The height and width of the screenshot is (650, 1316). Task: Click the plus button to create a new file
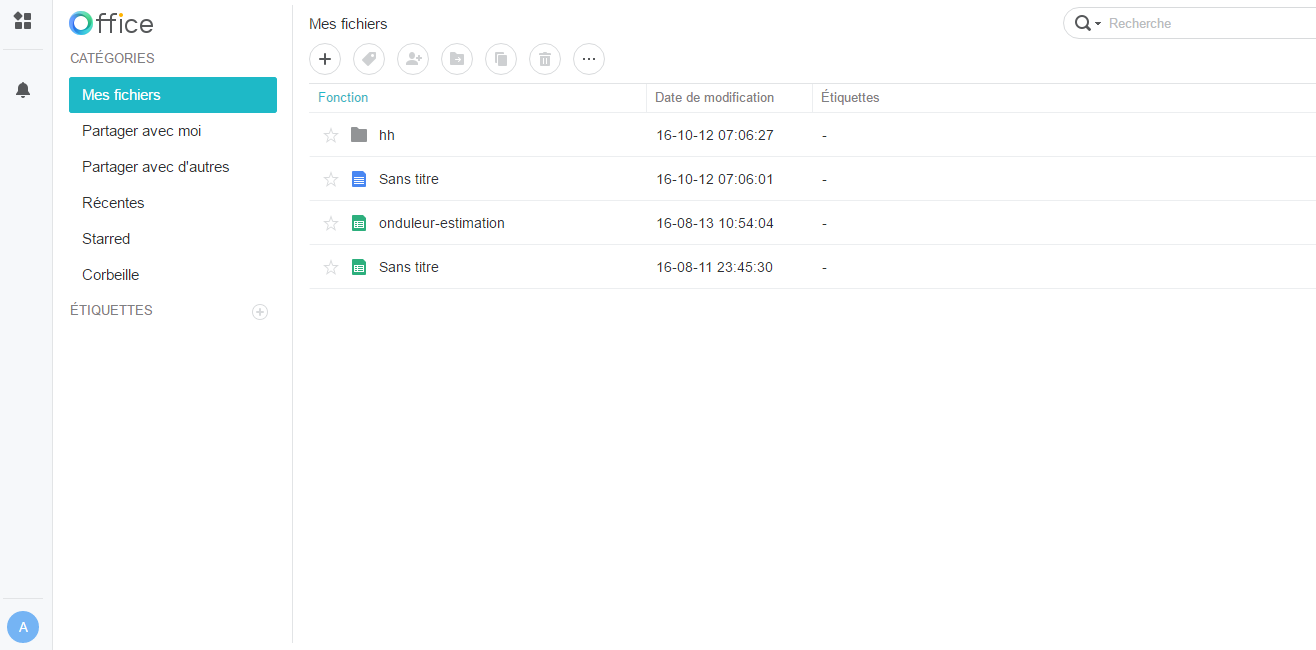(x=325, y=59)
